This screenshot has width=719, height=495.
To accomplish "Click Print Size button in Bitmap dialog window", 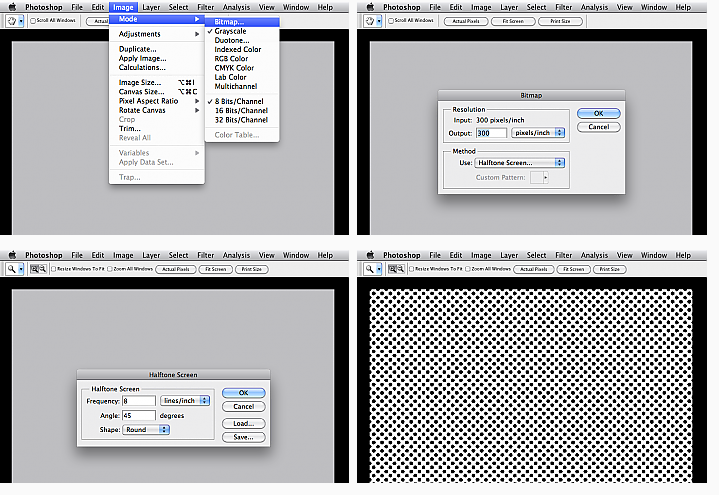I will (x=560, y=21).
